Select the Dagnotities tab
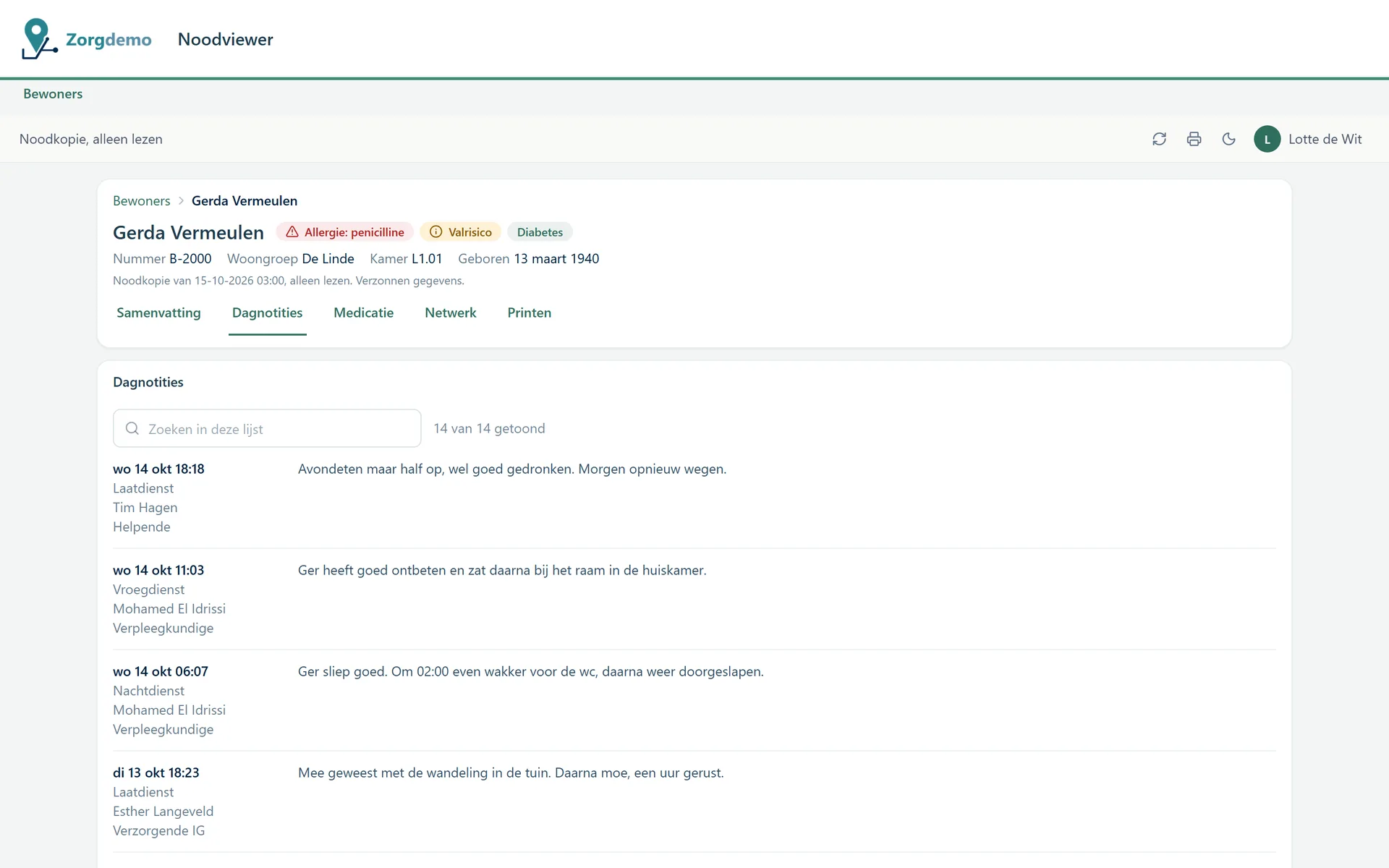 [267, 312]
